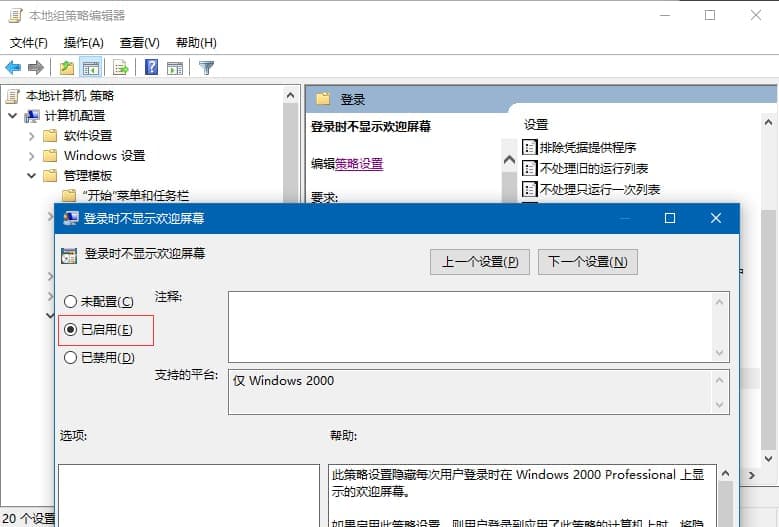Select 排除凭据提供程序 in settings list
779x527 pixels.
coord(588,147)
